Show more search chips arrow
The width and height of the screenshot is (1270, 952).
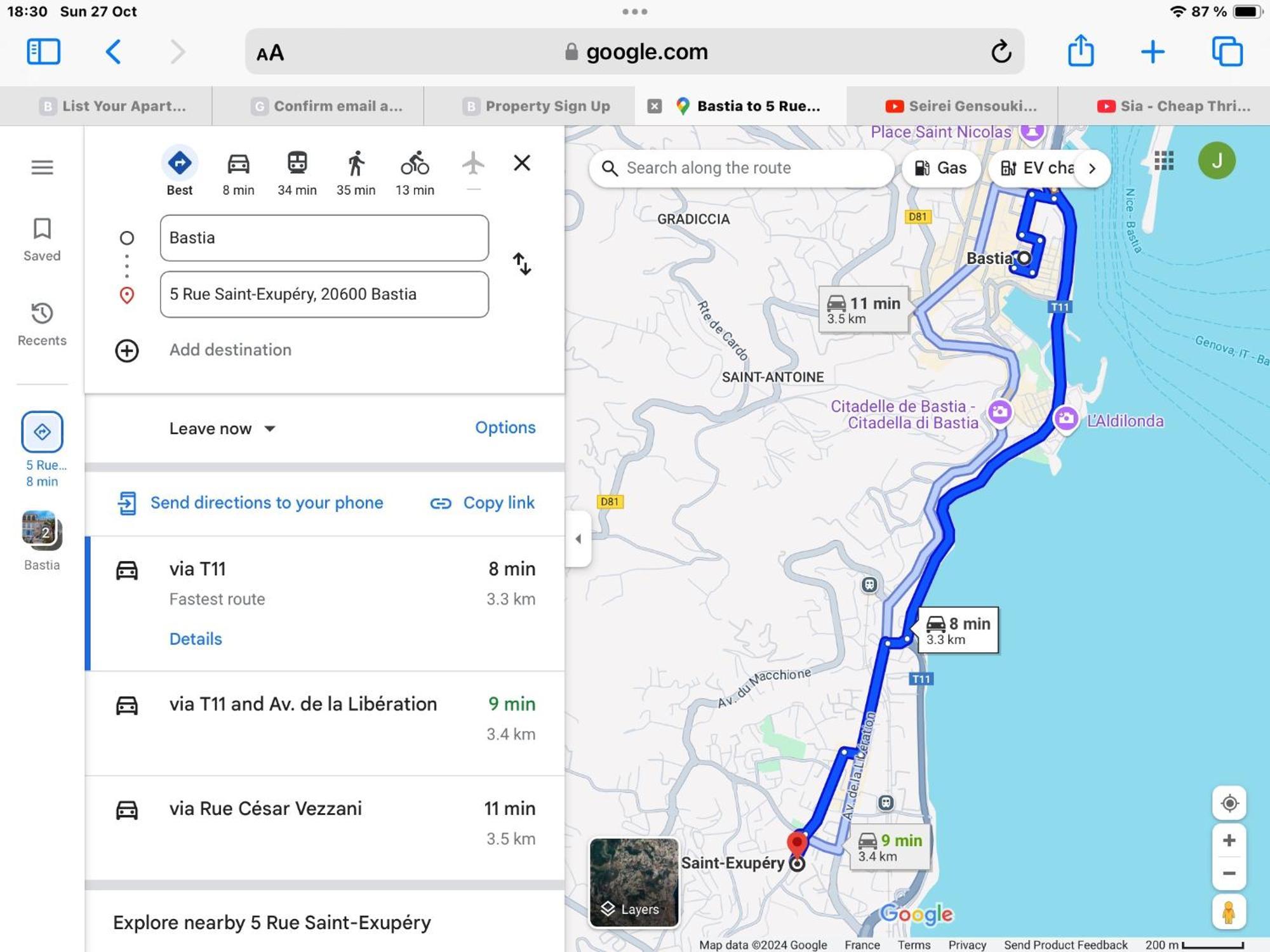click(1092, 168)
